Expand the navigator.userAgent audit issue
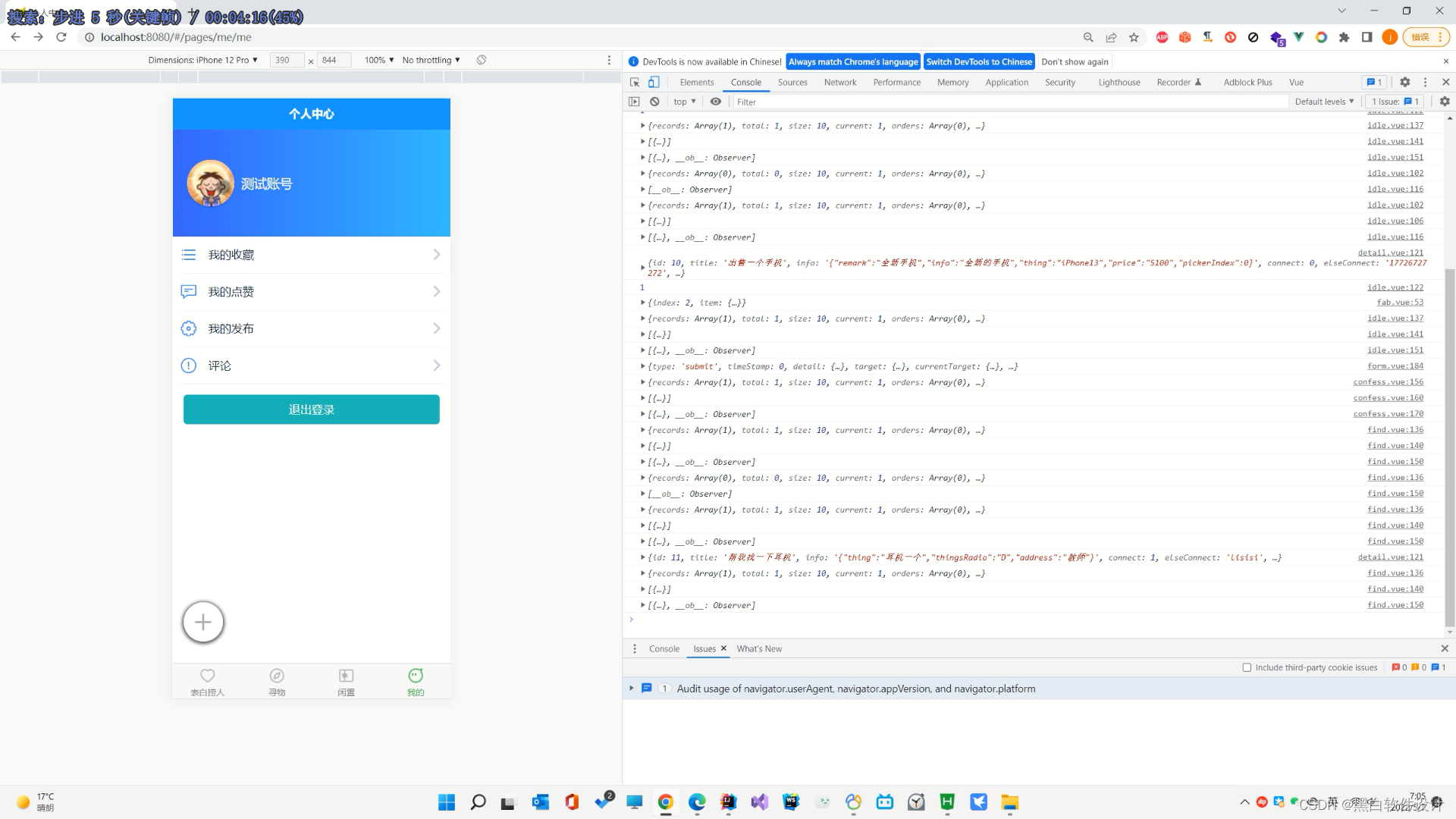 tap(630, 688)
